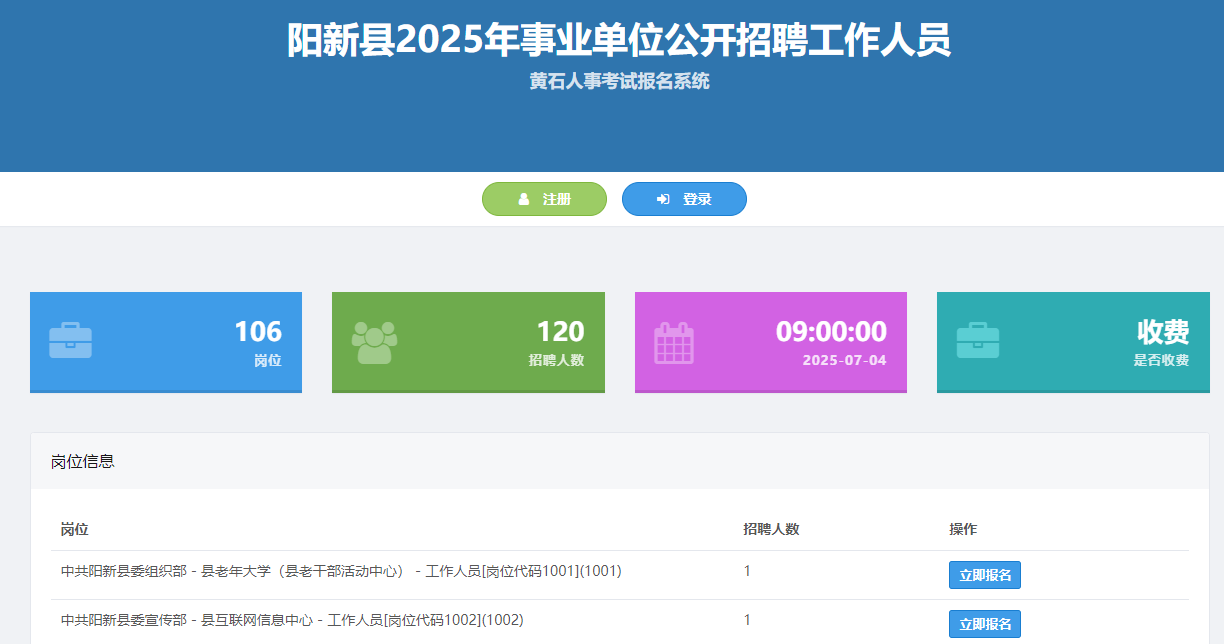The height and width of the screenshot is (644, 1224).
Task: Click the page title 阳新县2025年事业单位公开招聘工作人员
Action: click(x=619, y=40)
